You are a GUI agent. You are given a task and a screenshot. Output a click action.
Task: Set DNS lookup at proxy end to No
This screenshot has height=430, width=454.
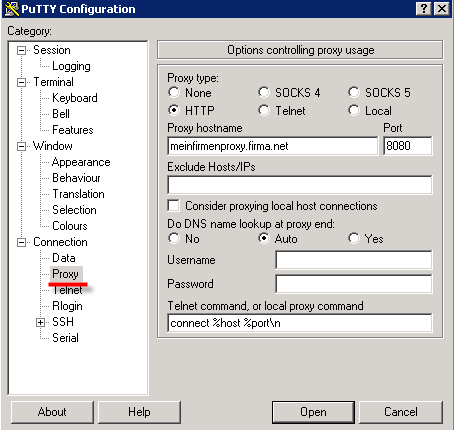[174, 238]
